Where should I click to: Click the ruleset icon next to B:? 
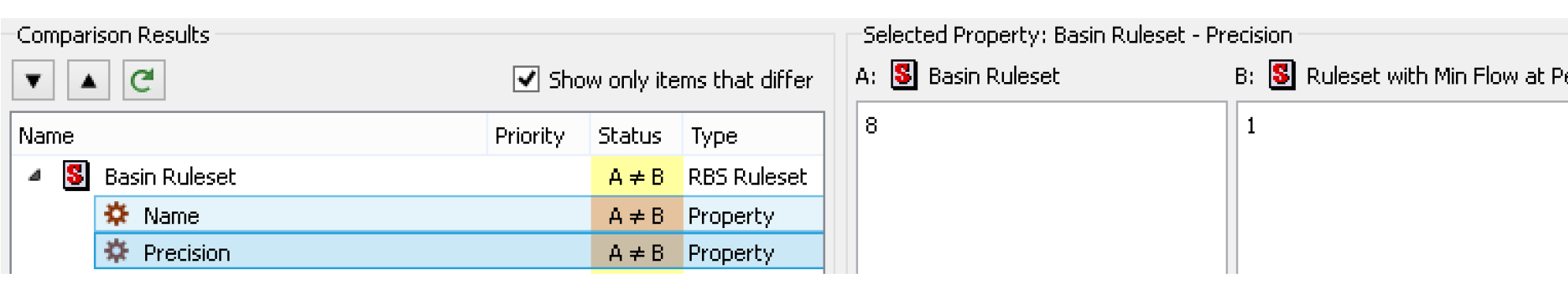click(1282, 75)
